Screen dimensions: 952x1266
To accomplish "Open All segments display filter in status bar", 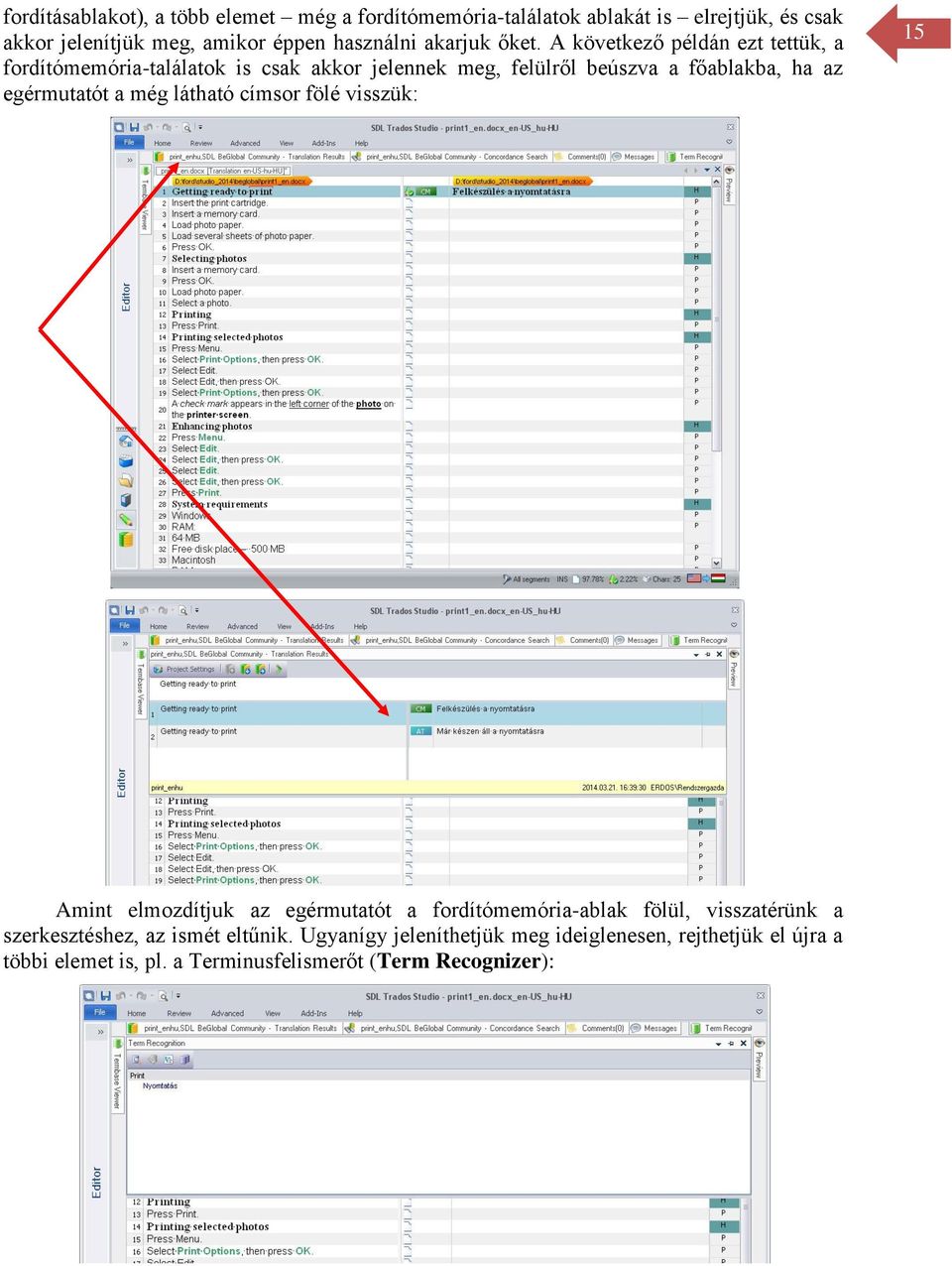I will 526,579.
